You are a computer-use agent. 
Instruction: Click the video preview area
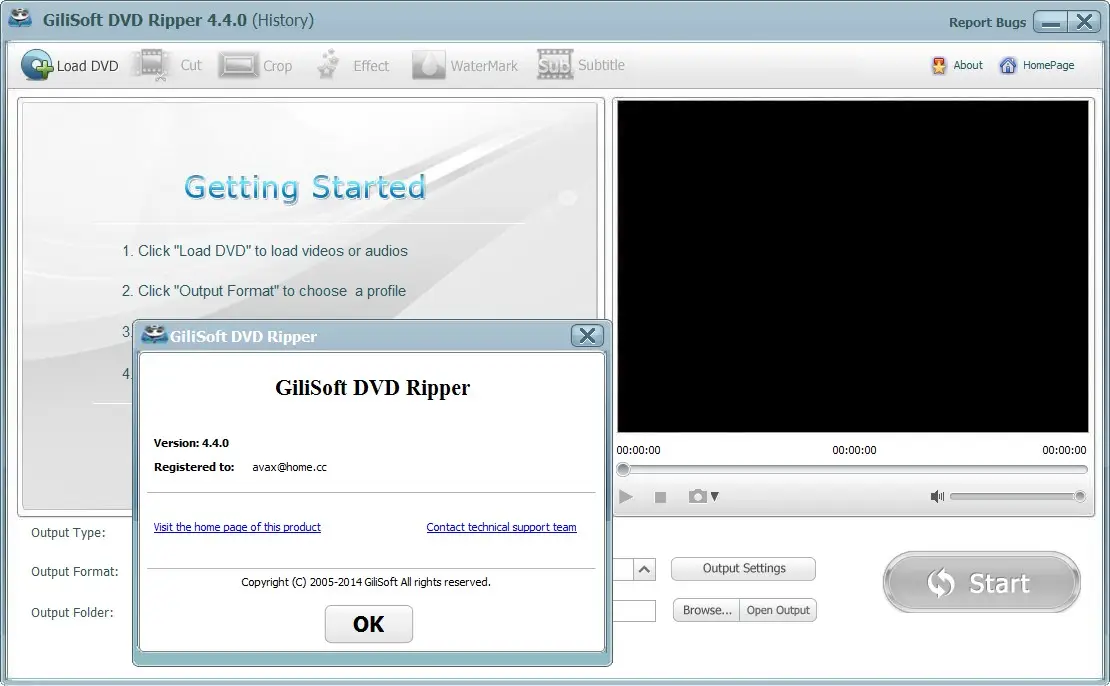852,266
